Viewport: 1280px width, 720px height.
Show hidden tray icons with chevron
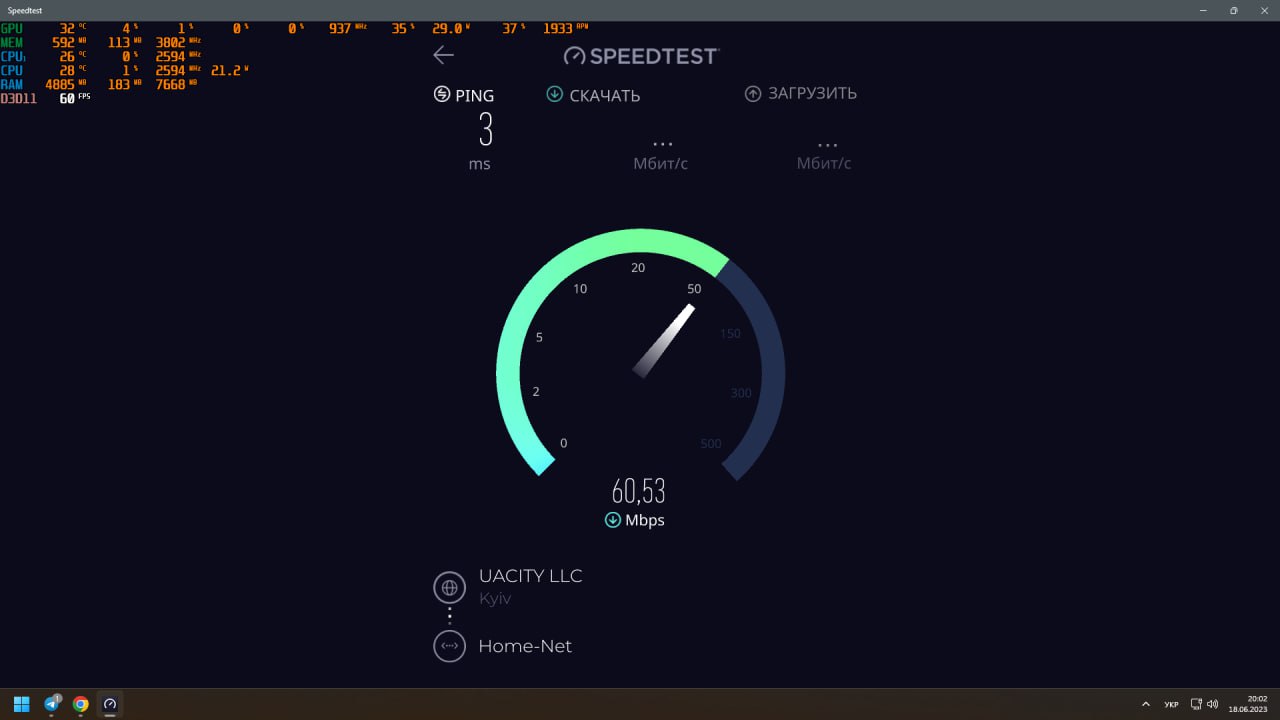[1146, 704]
